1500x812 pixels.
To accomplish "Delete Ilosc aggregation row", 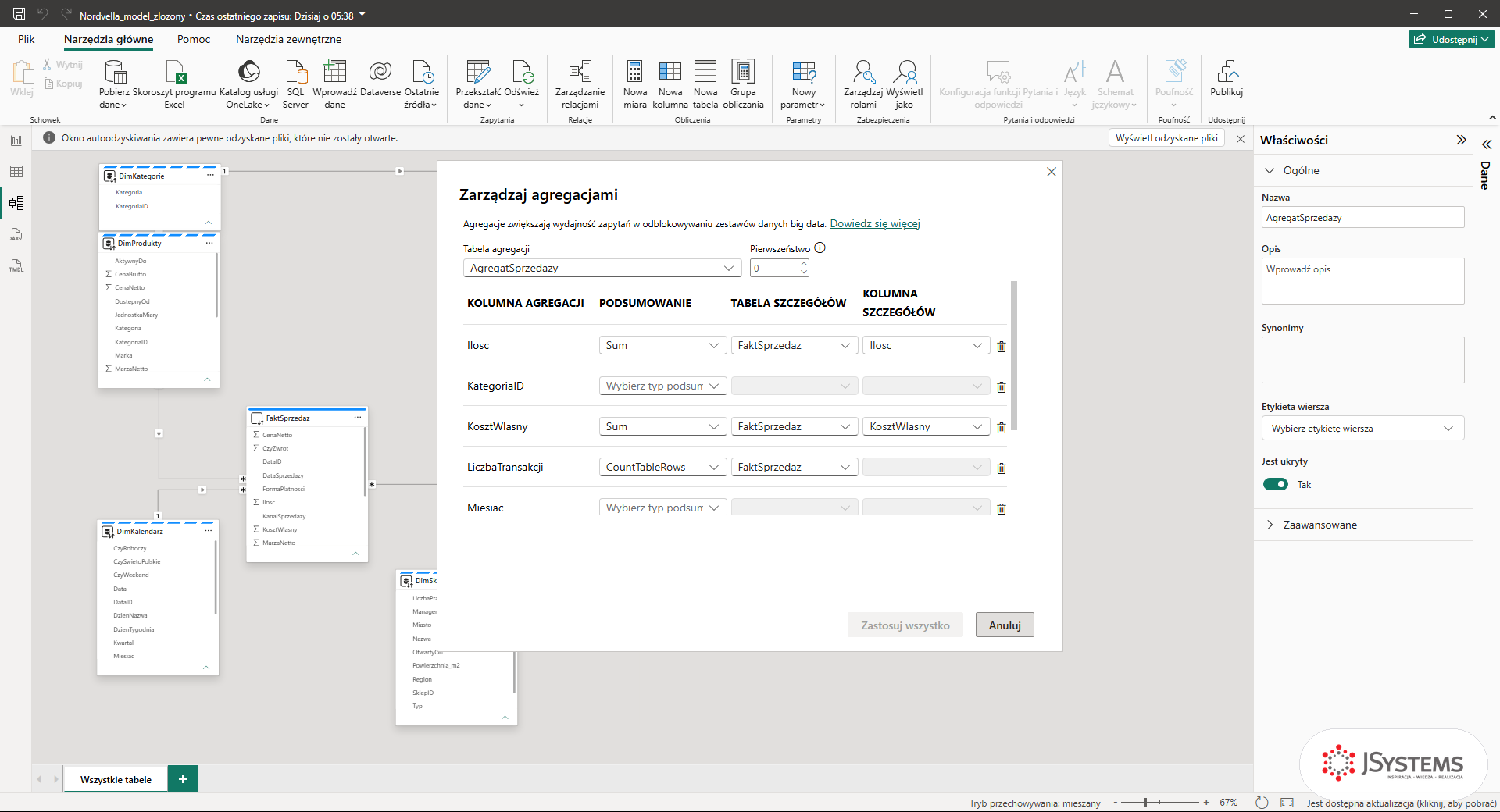I will point(1002,346).
